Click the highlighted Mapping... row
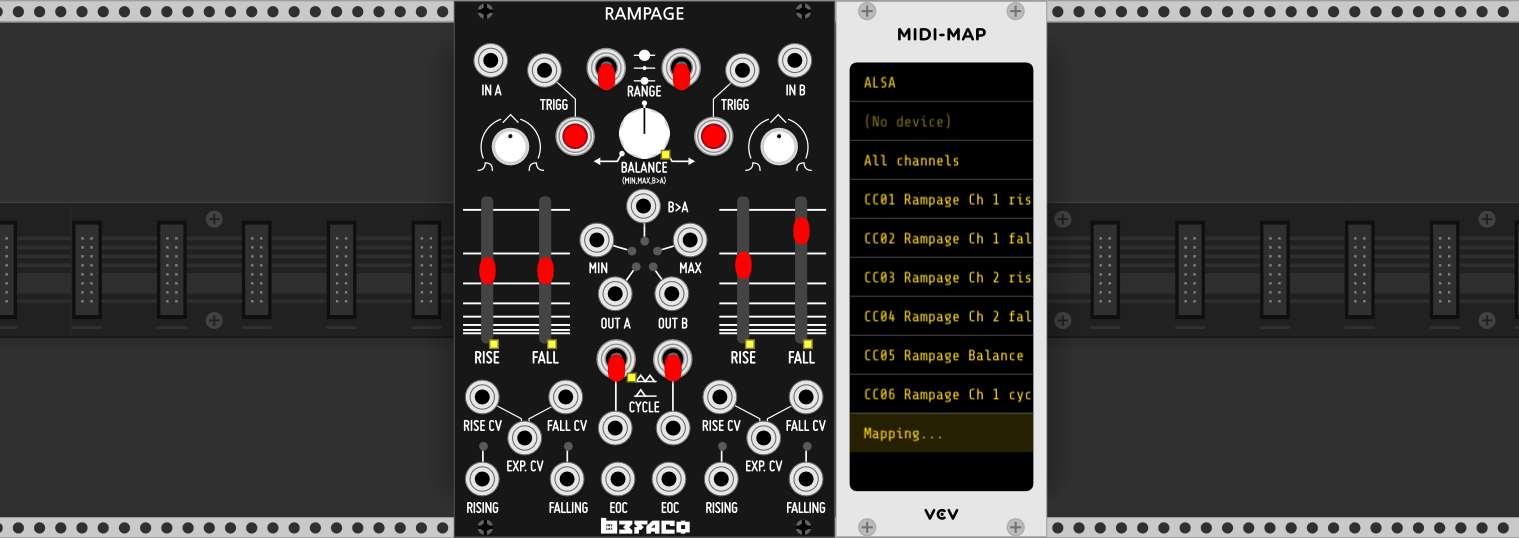 (x=941, y=433)
